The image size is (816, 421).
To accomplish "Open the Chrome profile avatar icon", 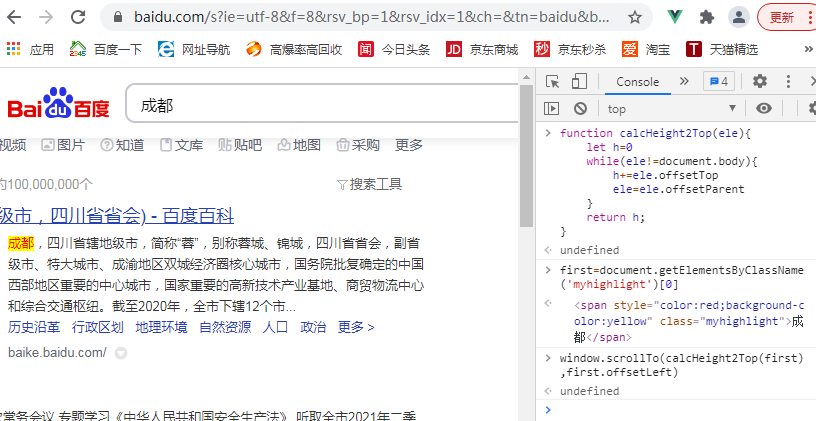I will coord(738,17).
